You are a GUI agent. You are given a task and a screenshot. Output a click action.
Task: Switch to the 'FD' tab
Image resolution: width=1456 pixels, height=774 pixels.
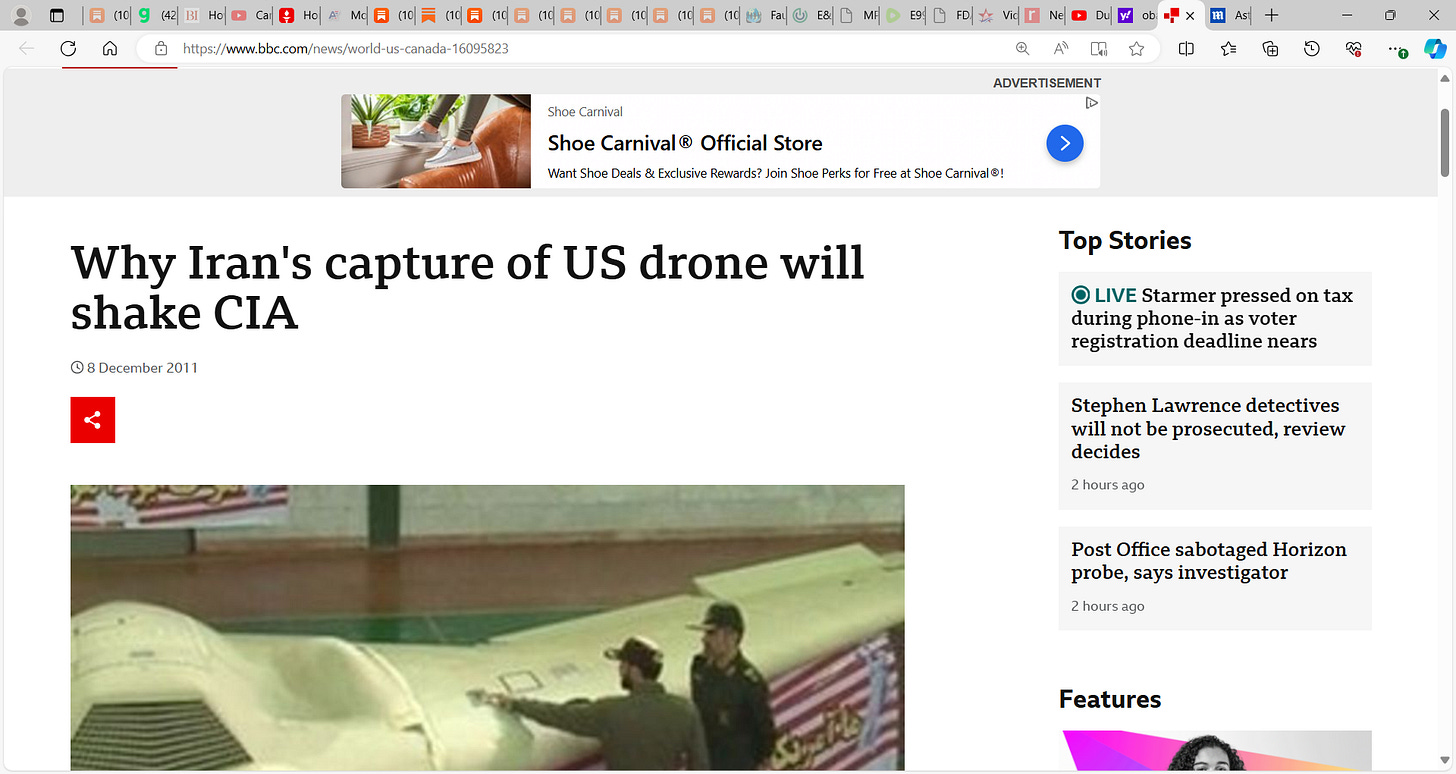tap(950, 15)
